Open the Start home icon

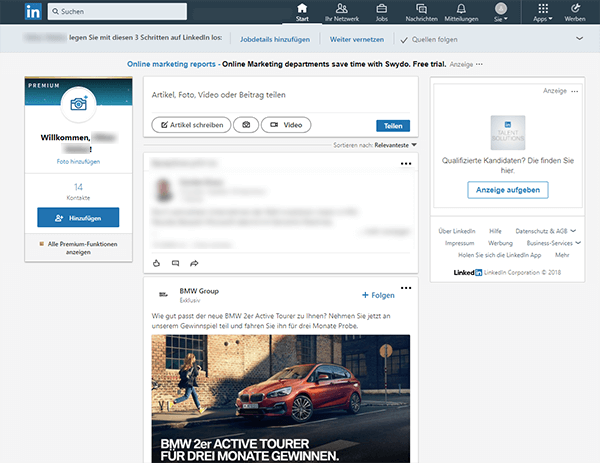[x=302, y=12]
